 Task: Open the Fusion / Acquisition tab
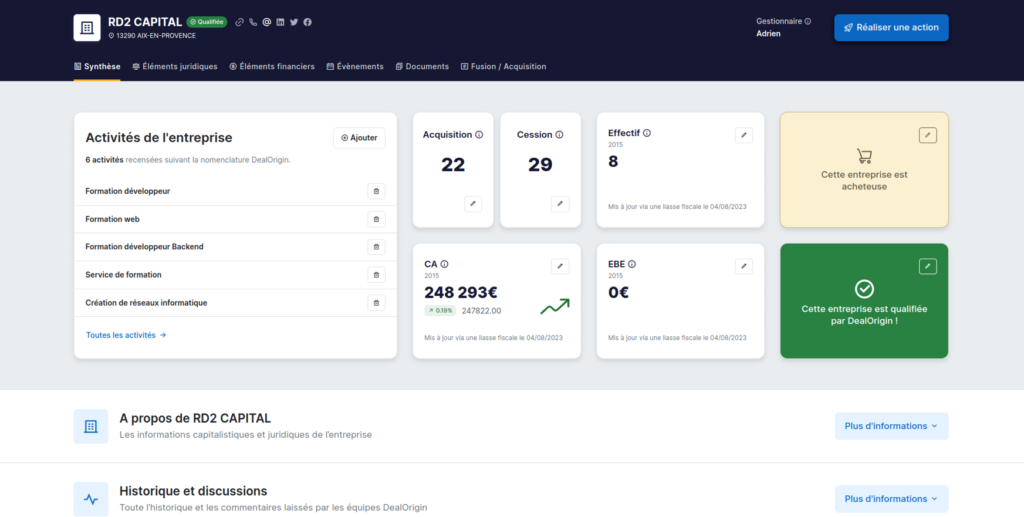click(503, 67)
